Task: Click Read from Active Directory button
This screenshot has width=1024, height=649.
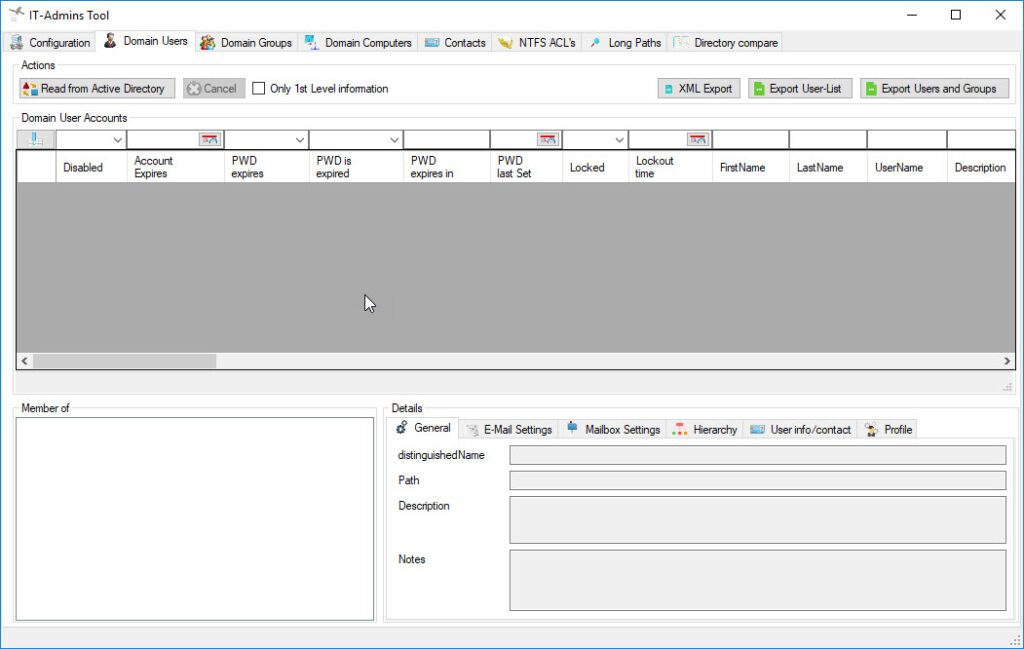Action: pyautogui.click(x=97, y=89)
